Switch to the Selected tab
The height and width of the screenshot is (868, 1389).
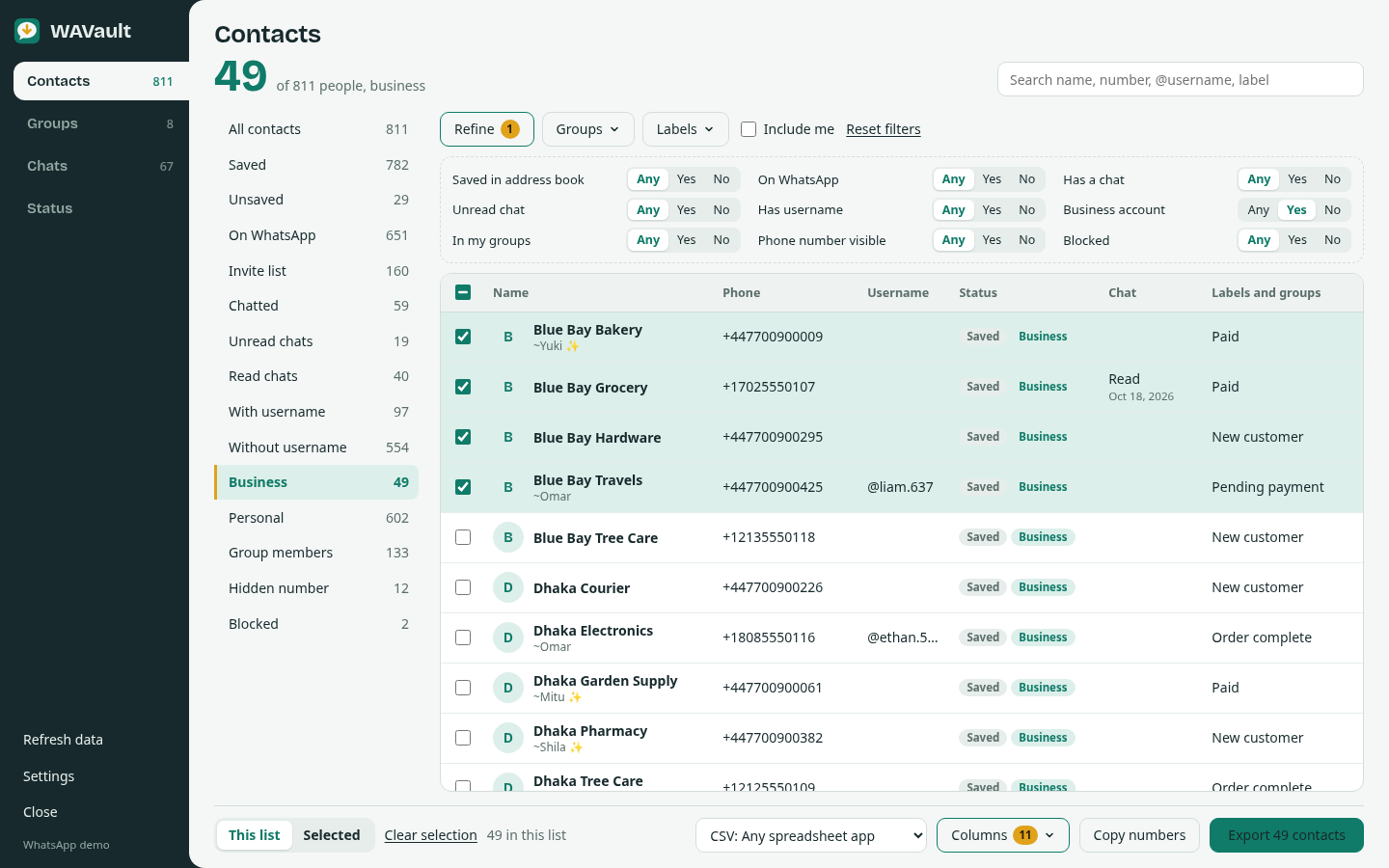pos(332,835)
